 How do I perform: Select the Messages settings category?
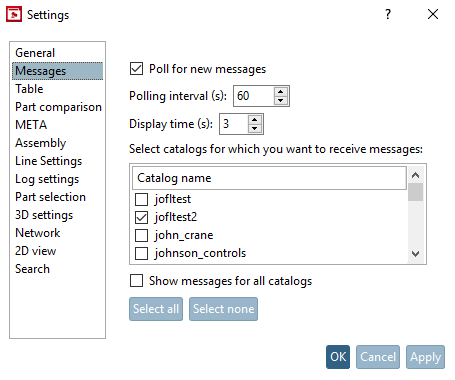pyautogui.click(x=57, y=71)
